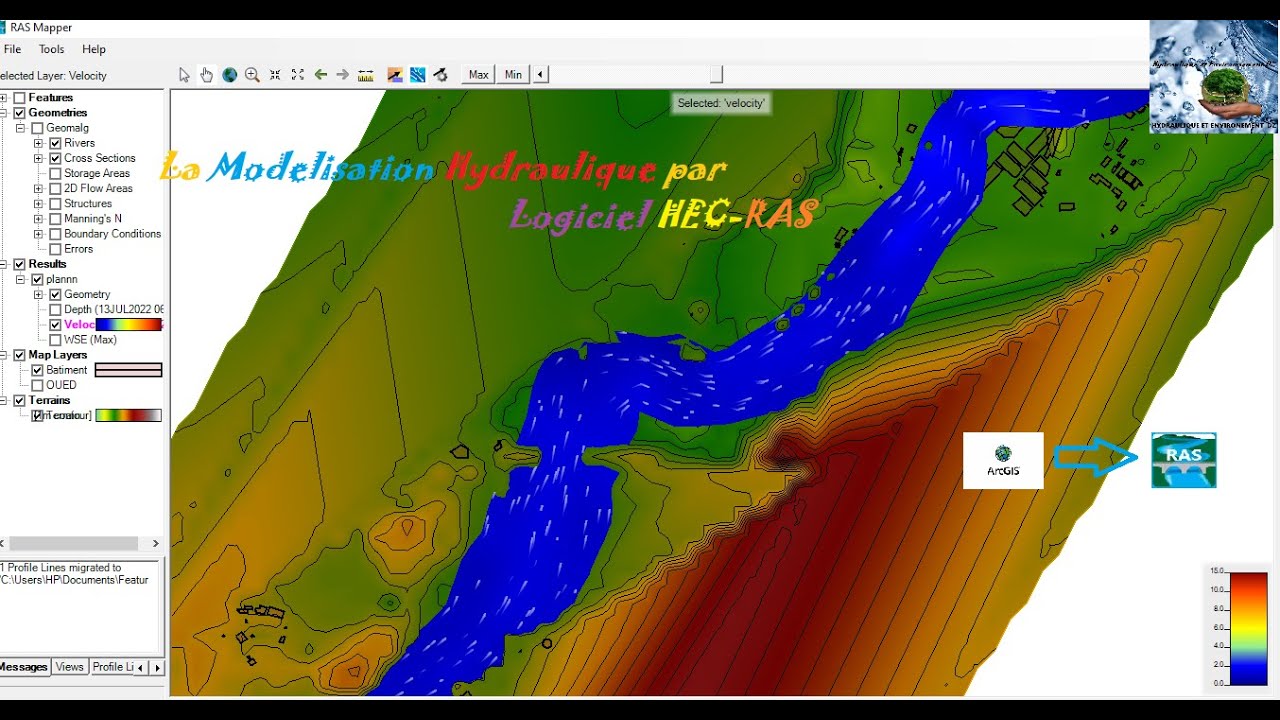Screen dimensions: 1280x720
Task: Enable the WSE (Max) checkbox
Action: pos(55,340)
